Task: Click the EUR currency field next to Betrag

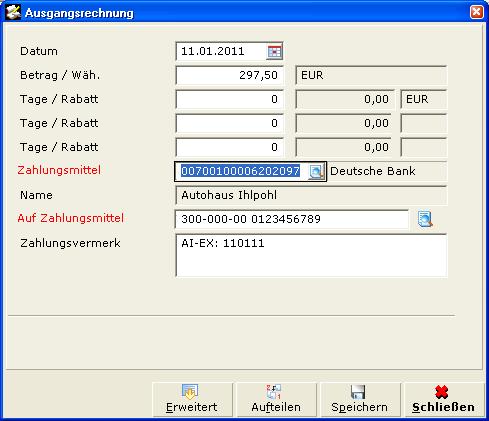Action: coord(371,75)
